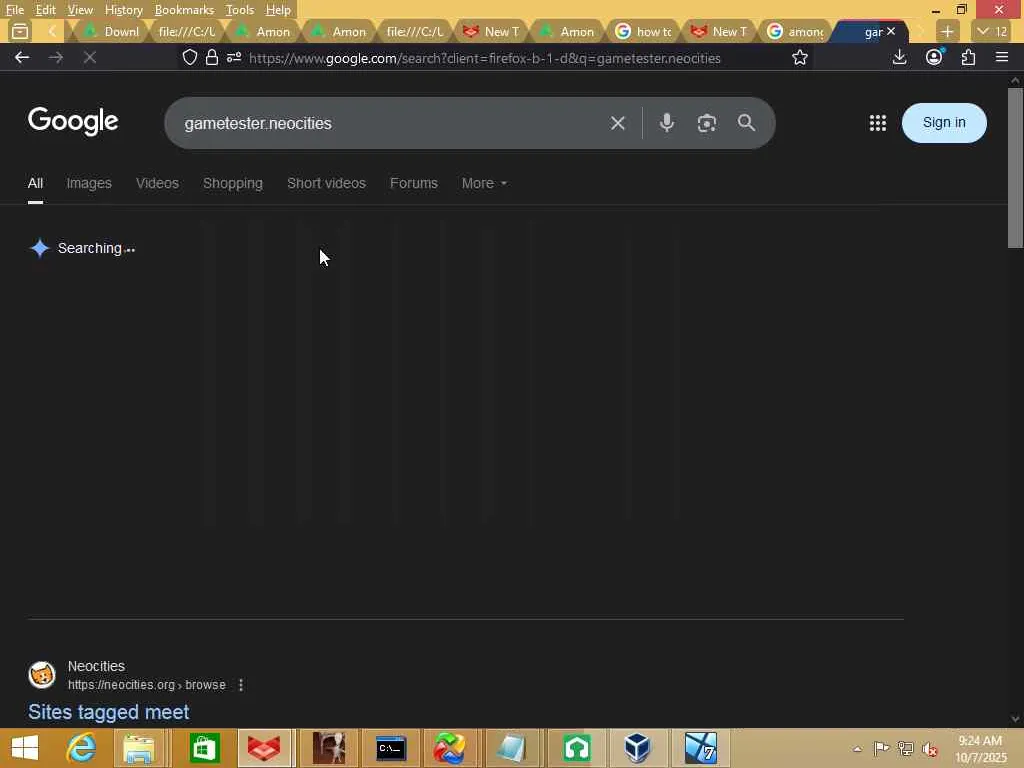Open the extensions puzzle icon
The image size is (1024, 768).
(968, 57)
